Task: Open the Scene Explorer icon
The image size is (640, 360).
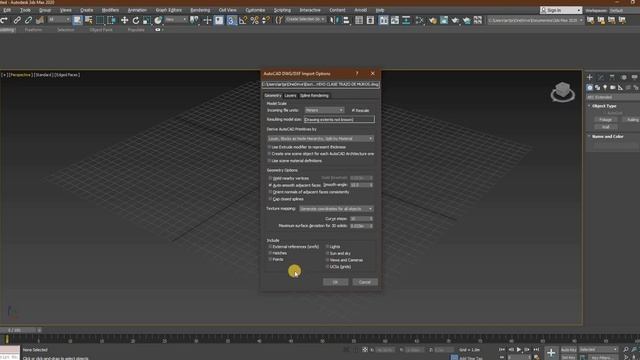Action: point(359,20)
